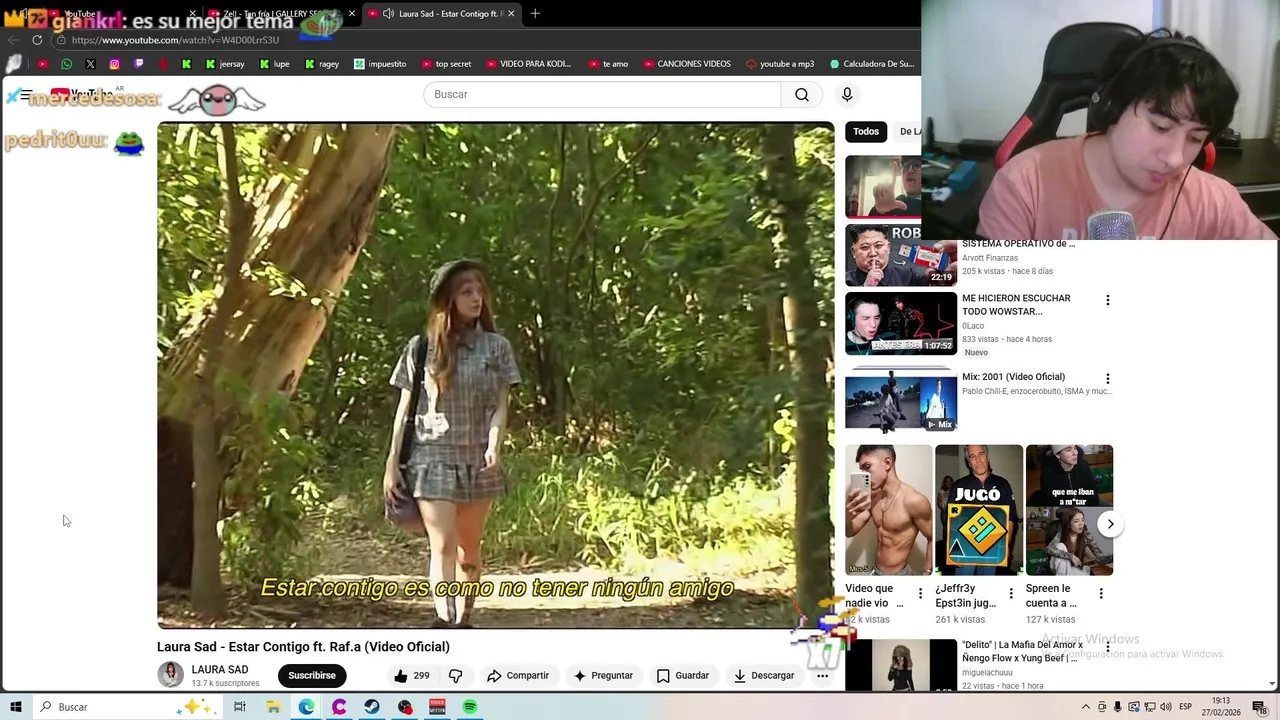Dislike the video with thumbs down
The width and height of the screenshot is (1280, 720).
coord(455,675)
